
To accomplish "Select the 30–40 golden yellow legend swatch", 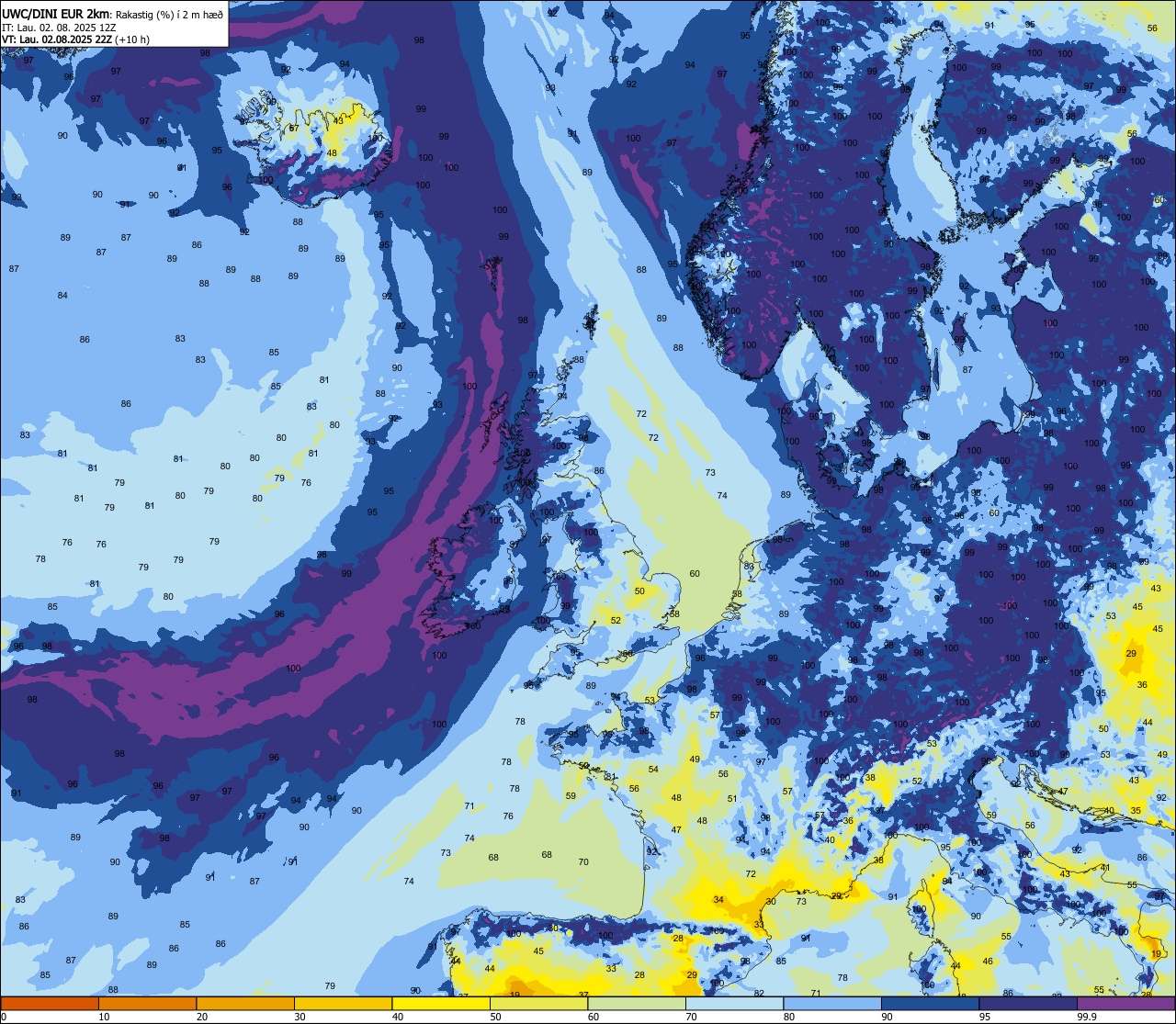I will pyautogui.click(x=343, y=1003).
